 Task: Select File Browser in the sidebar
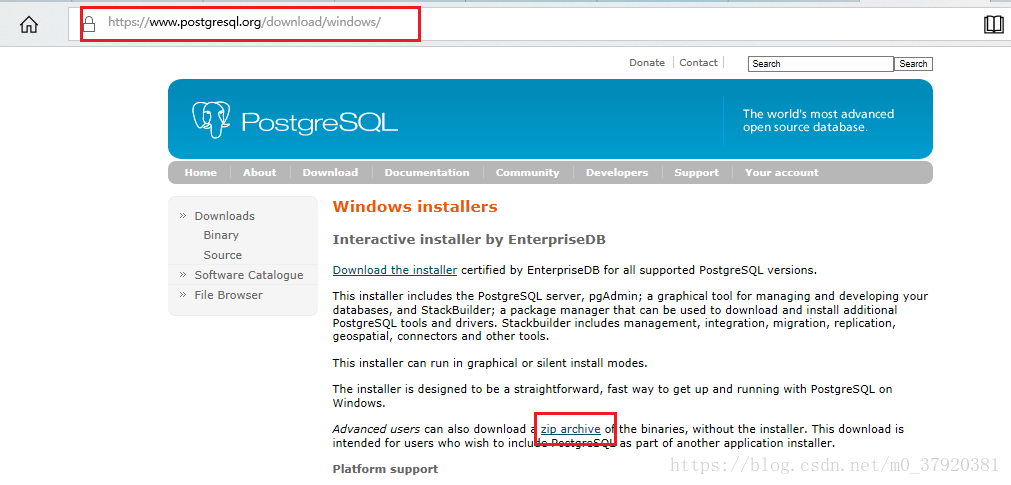click(228, 295)
